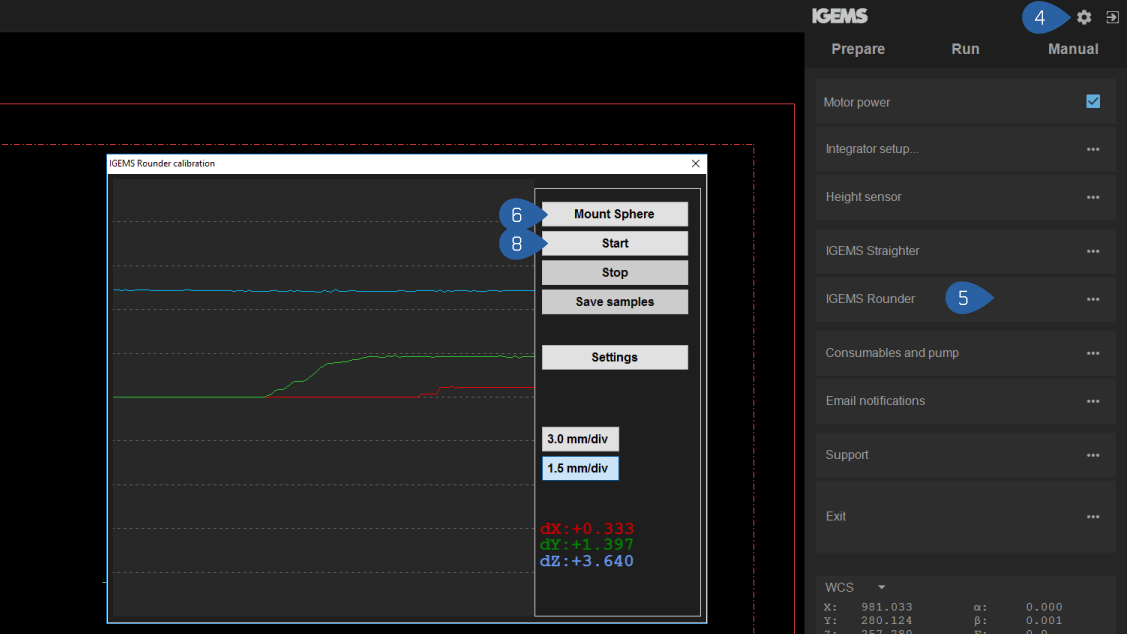Click Start in Rounder calibration
This screenshot has width=1127, height=634.
tap(615, 244)
